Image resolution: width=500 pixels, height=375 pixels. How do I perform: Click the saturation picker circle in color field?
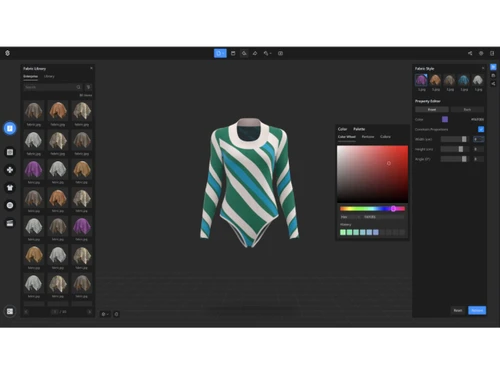click(389, 163)
